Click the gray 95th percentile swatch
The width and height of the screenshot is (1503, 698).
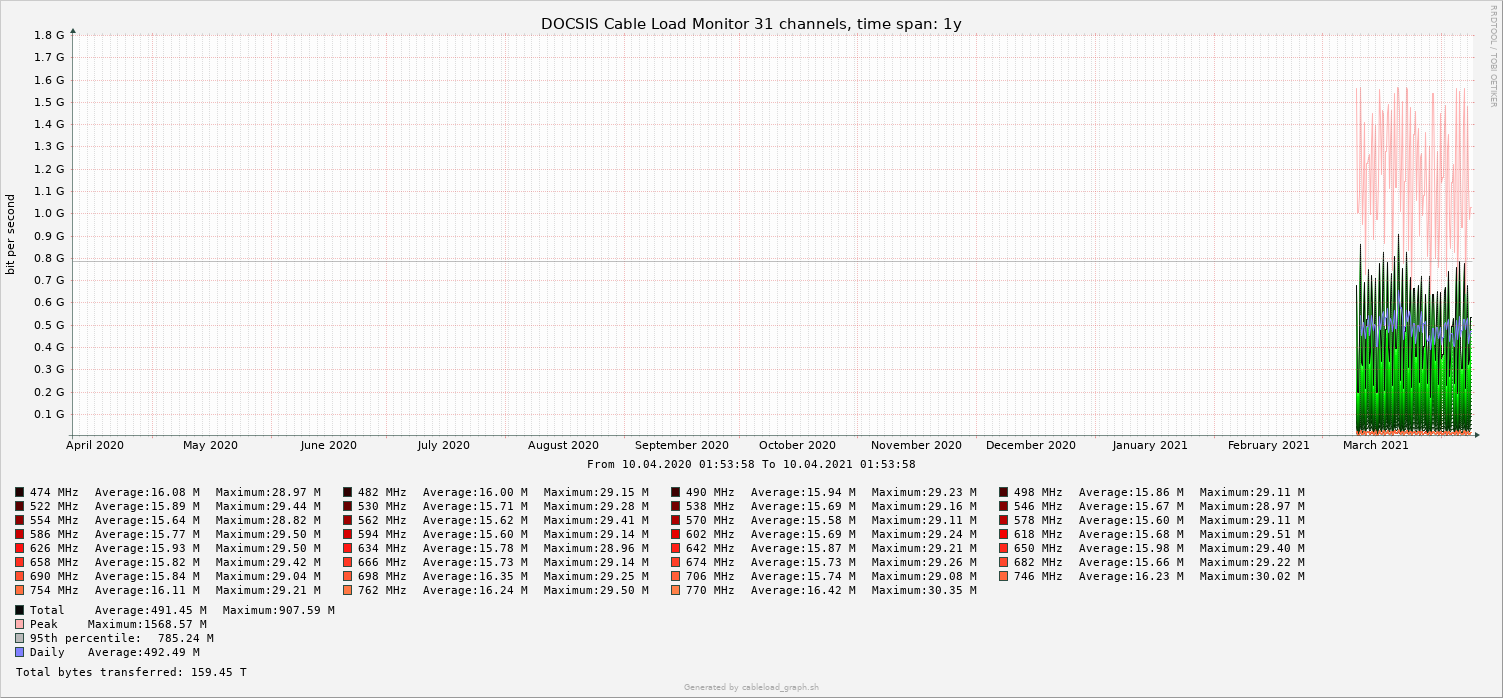pos(20,638)
